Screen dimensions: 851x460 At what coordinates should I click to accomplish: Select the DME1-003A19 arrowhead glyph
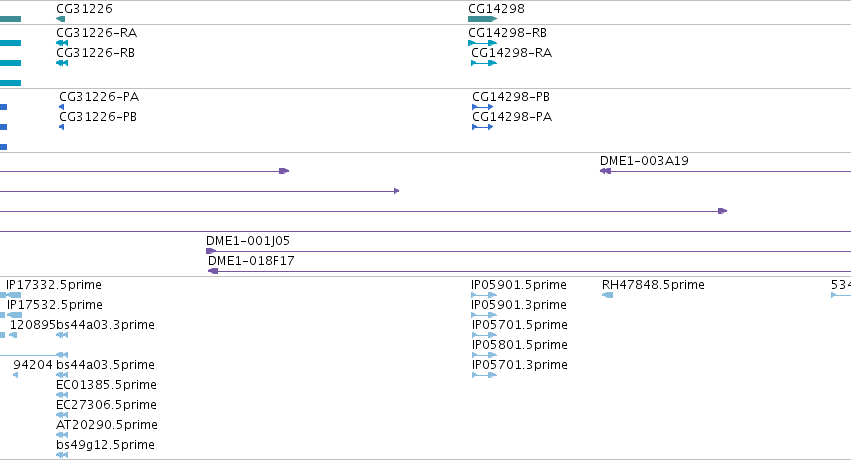pyautogui.click(x=605, y=171)
